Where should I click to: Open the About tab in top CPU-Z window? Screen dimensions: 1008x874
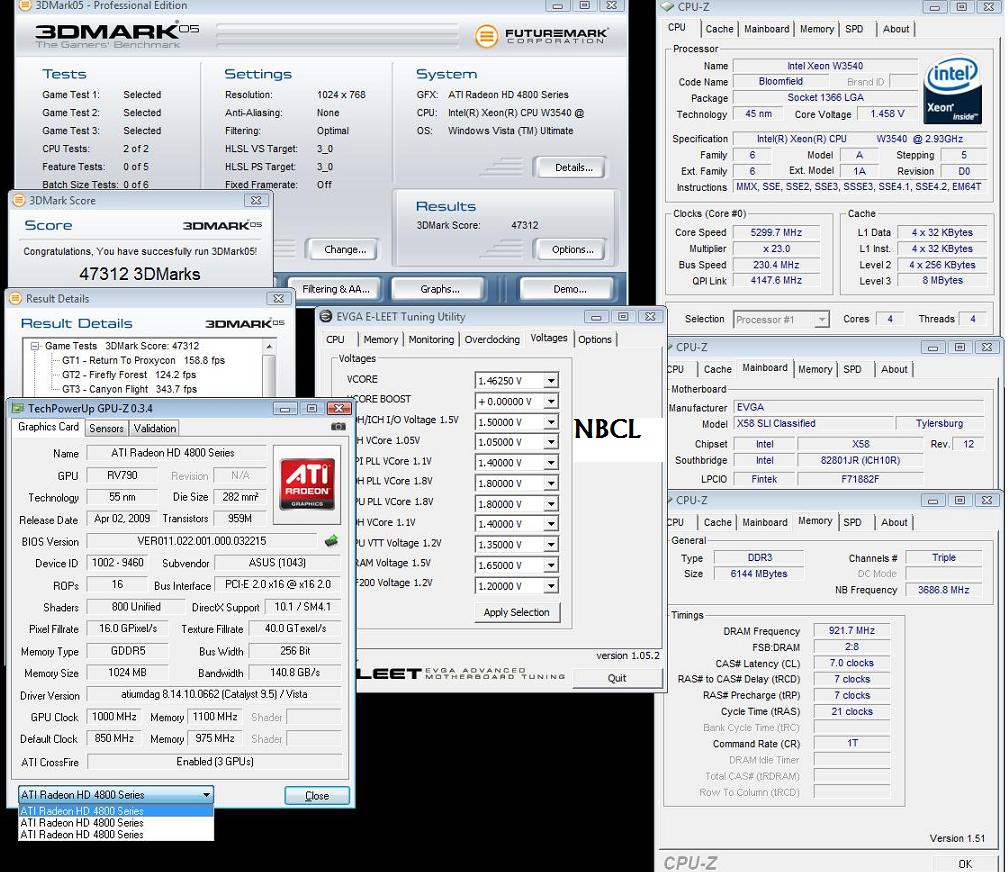tap(896, 29)
